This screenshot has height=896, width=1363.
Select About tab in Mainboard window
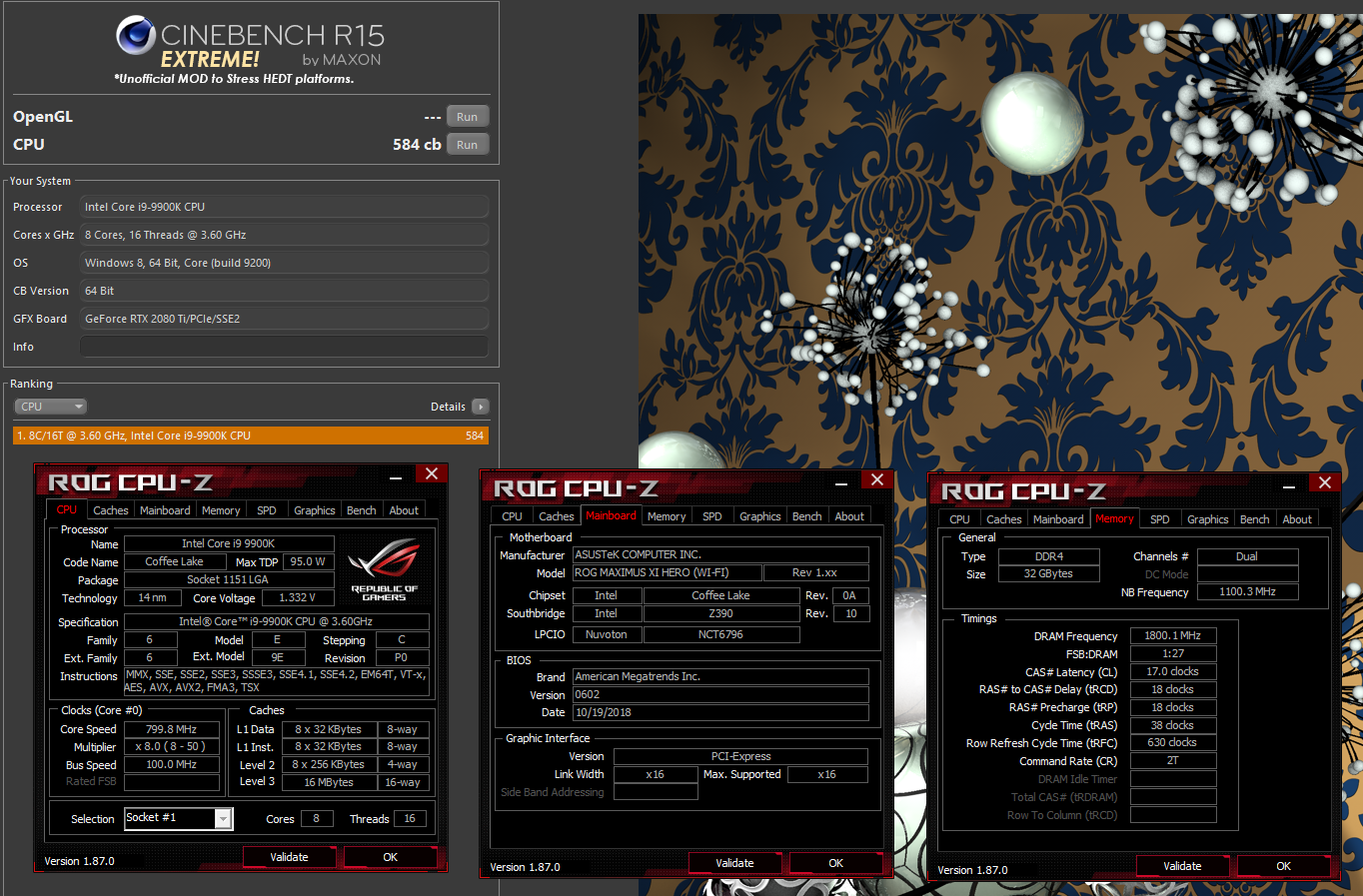click(x=849, y=516)
